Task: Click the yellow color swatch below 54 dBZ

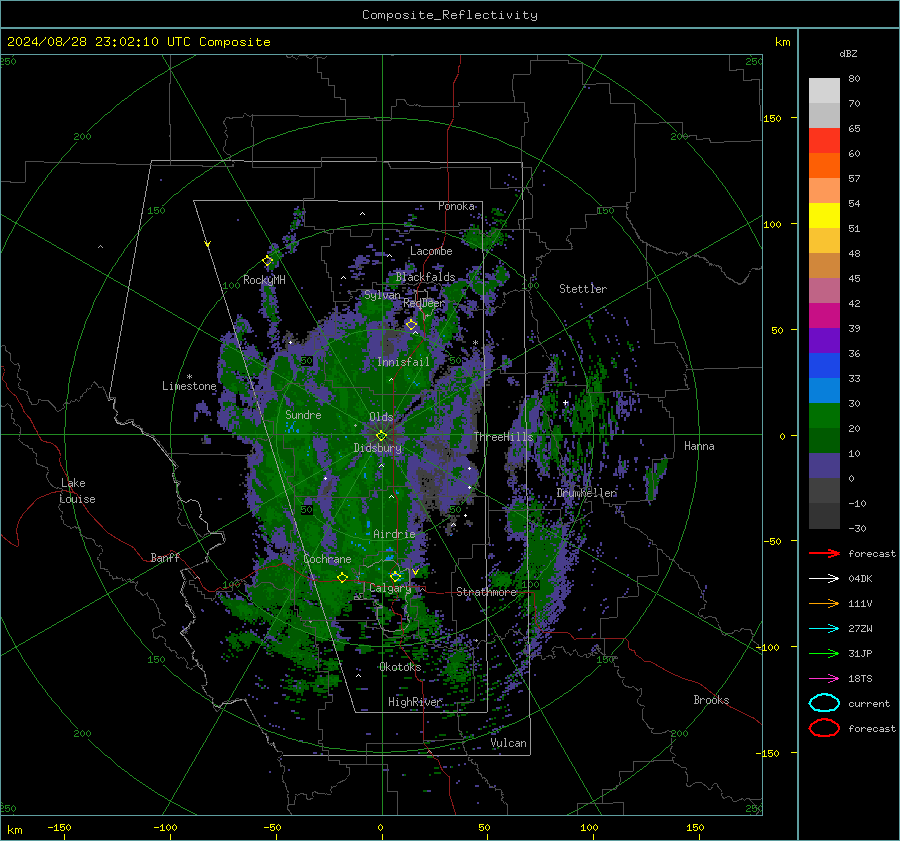Action: pos(824,215)
